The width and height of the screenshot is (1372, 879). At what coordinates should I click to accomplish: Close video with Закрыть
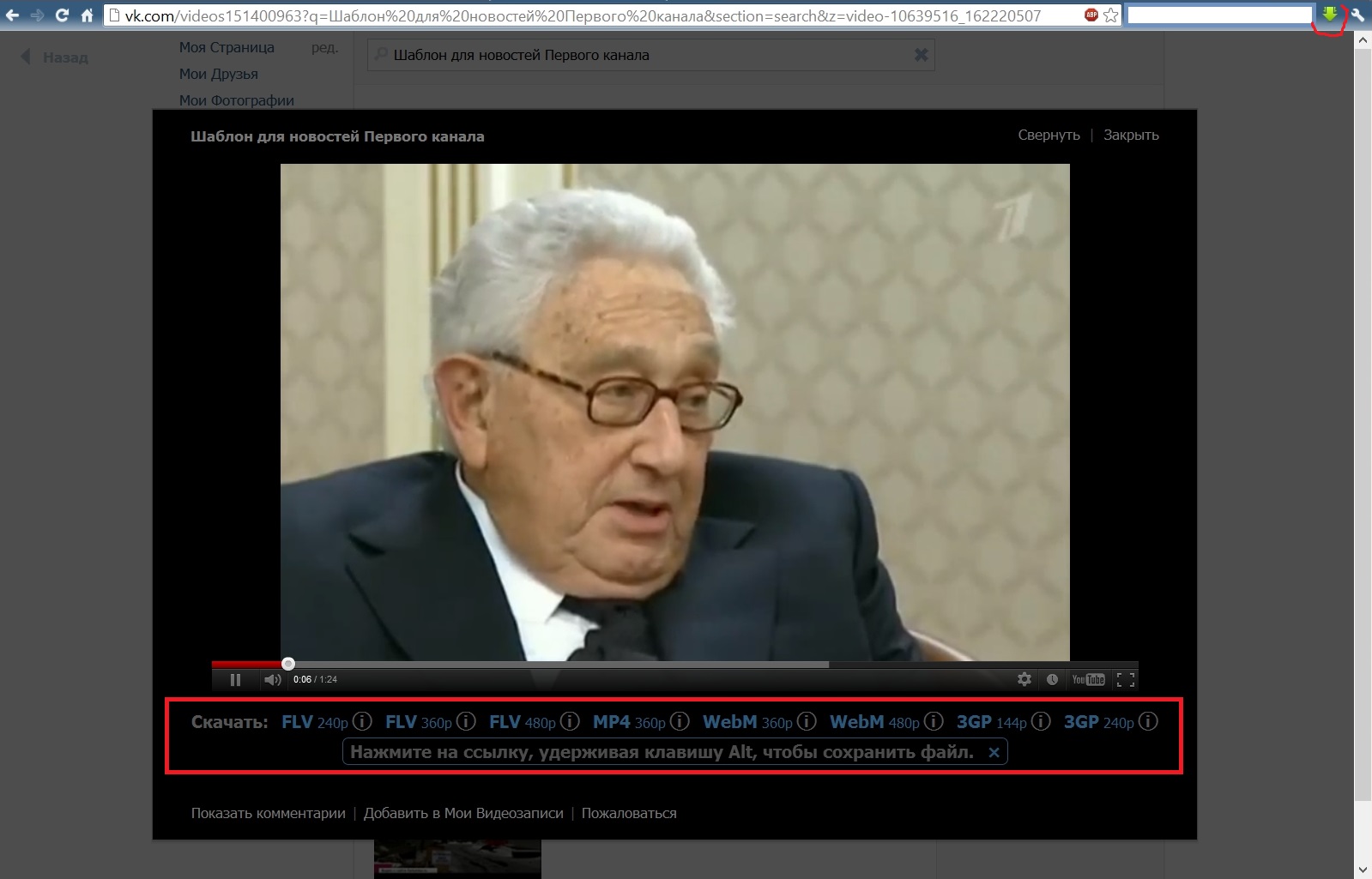pyautogui.click(x=1131, y=135)
